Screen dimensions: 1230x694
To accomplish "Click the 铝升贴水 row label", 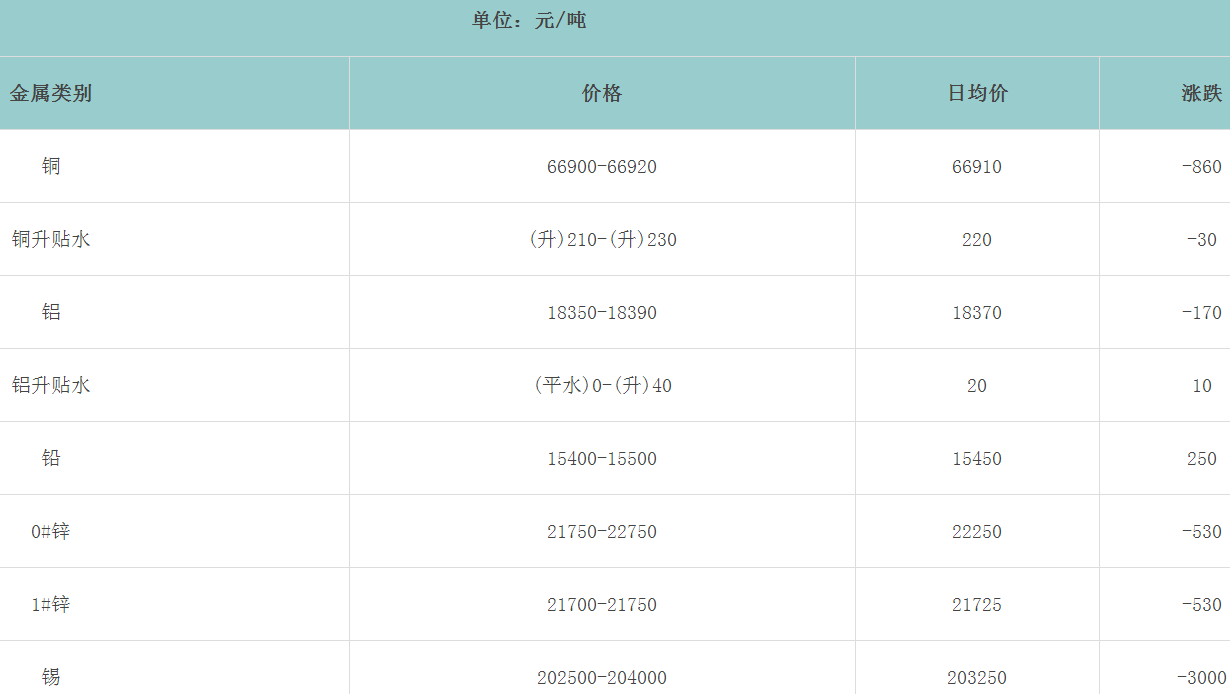I will 51,385.
